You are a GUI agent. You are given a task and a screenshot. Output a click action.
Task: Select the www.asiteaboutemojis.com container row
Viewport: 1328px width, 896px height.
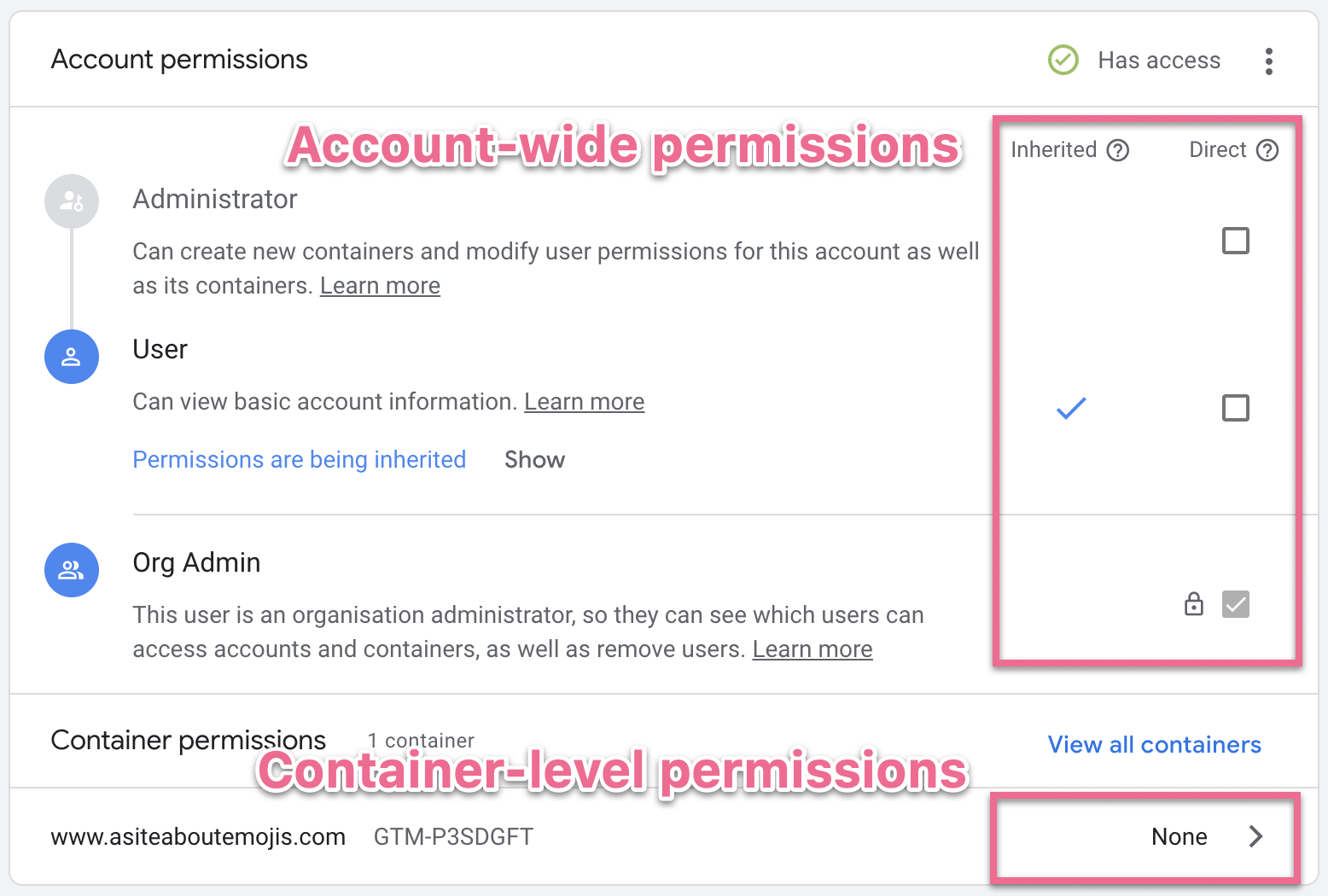tap(198, 837)
